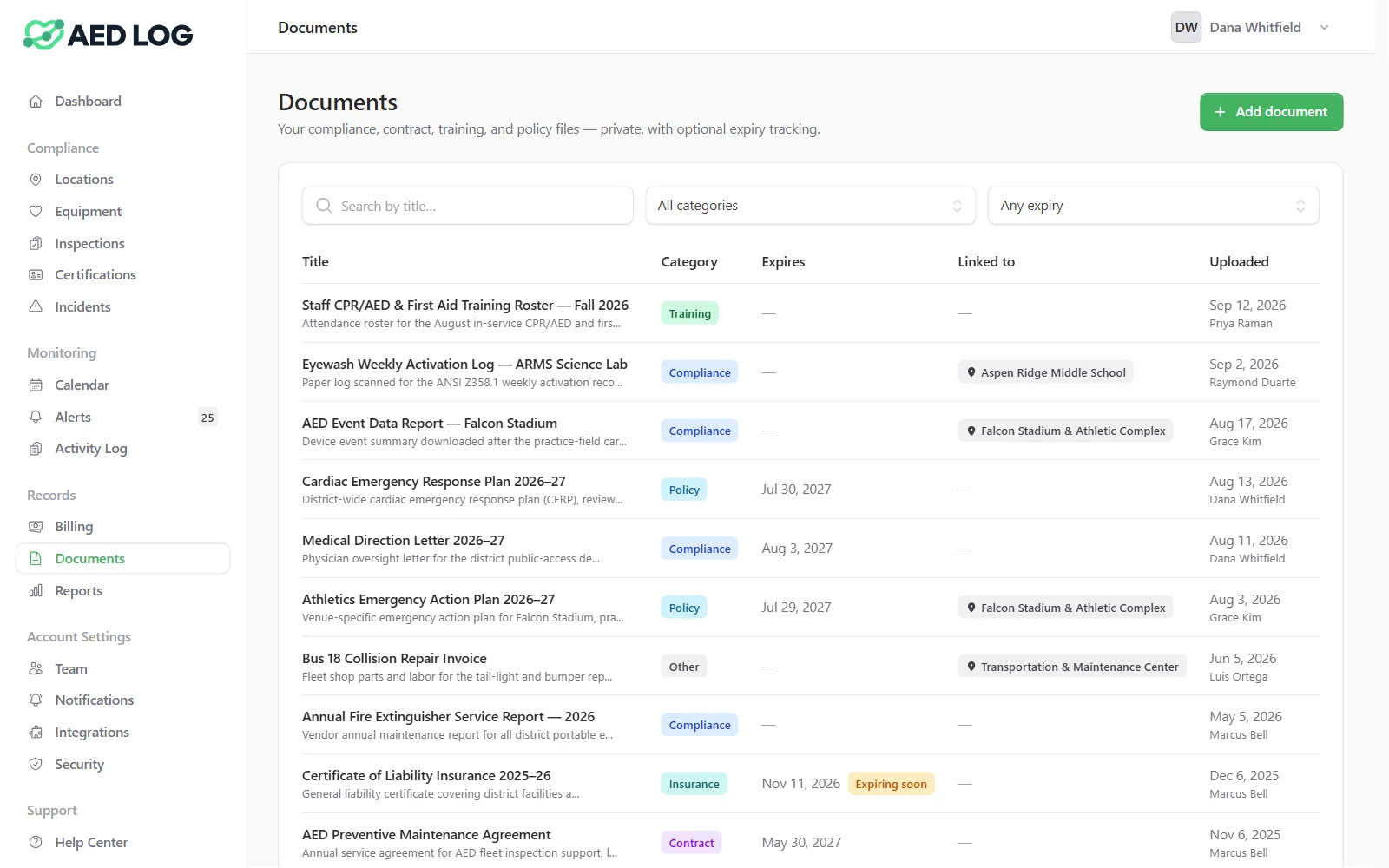Click the Locations pin icon in sidebar

36,180
